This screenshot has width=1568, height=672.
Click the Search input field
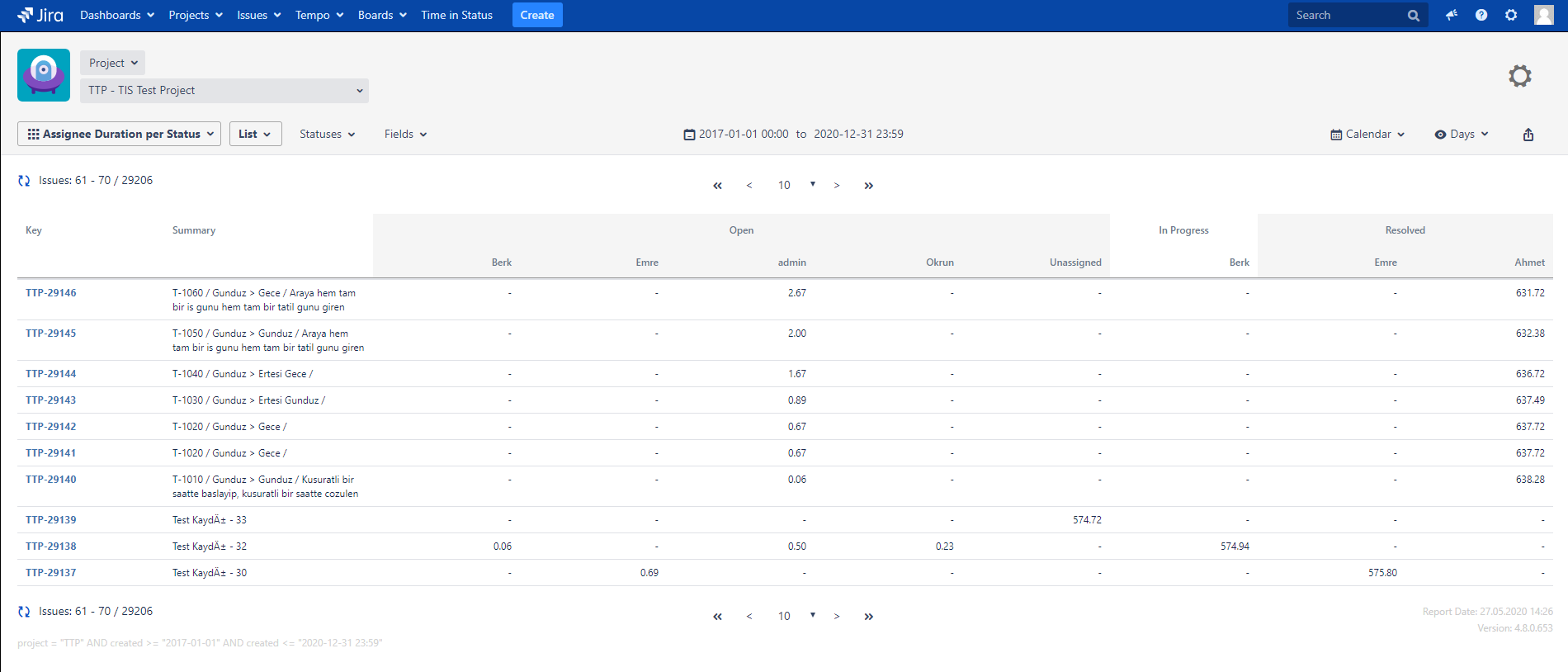[1347, 15]
